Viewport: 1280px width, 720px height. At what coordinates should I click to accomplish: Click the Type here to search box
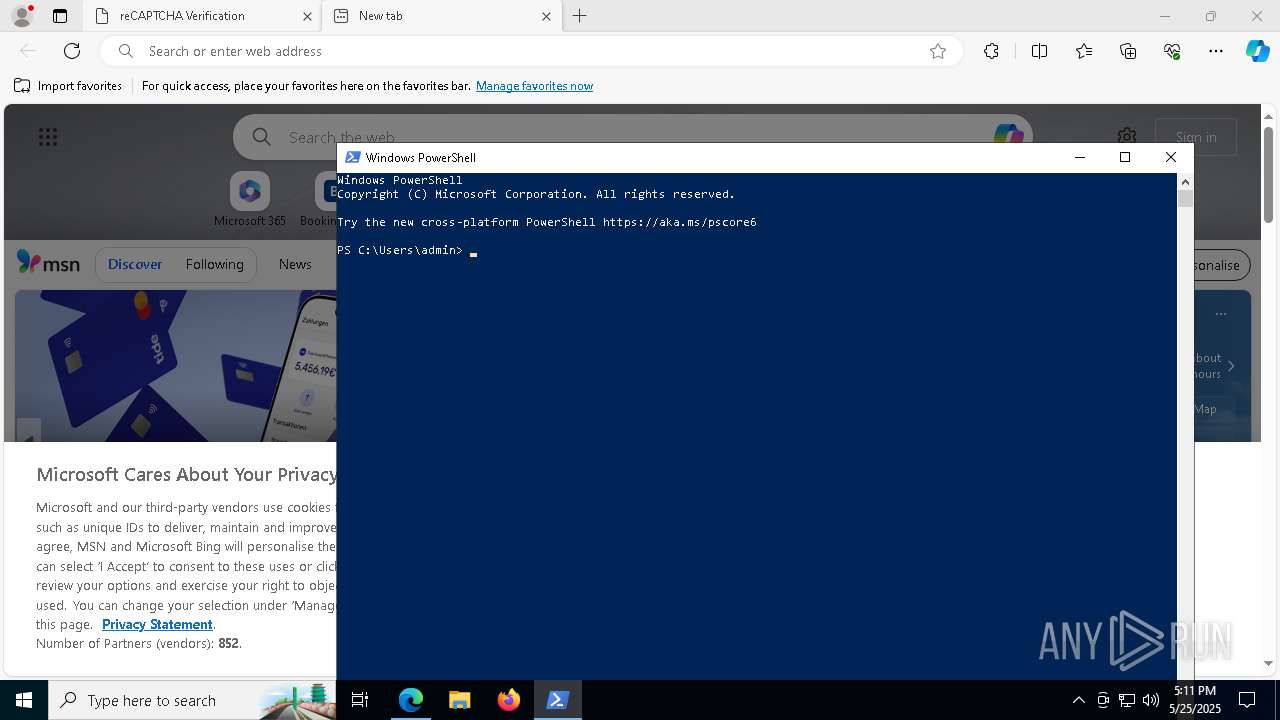pyautogui.click(x=192, y=700)
